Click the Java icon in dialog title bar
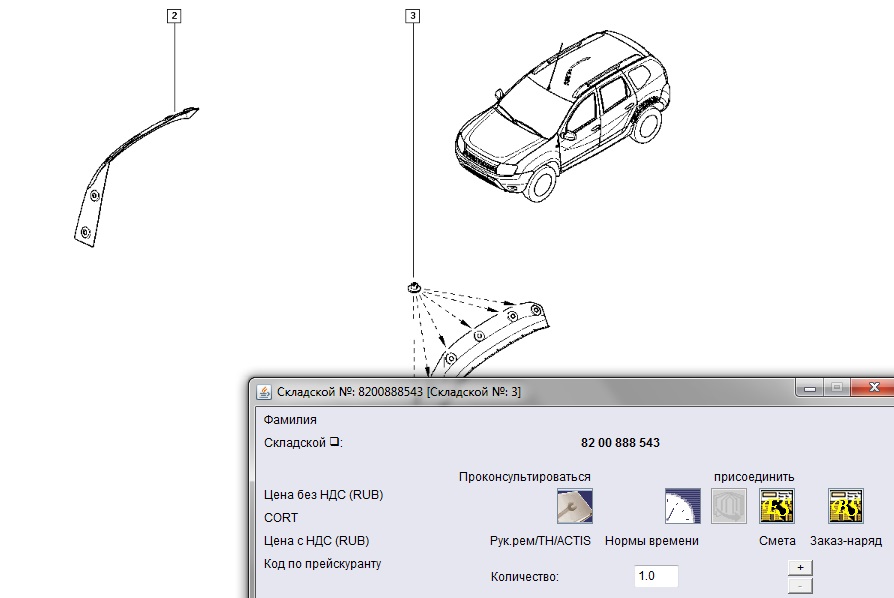Screen dimensions: 894x598 coord(264,391)
